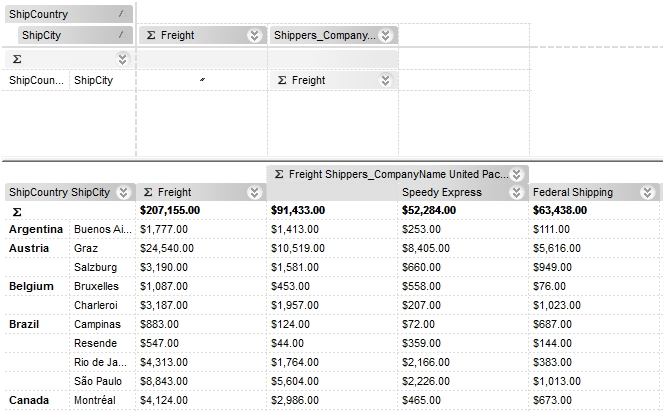663x412 pixels.
Task: Click the sigma icon on Freight field
Action: (x=151, y=35)
